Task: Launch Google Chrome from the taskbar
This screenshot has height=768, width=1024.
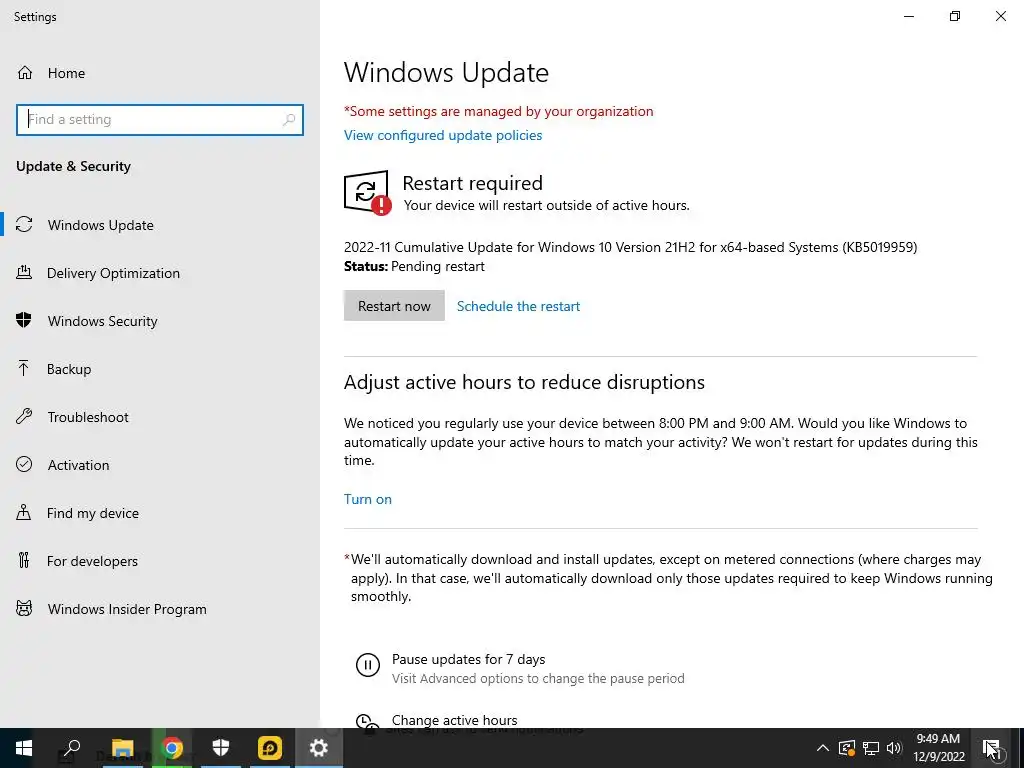Action: (172, 748)
